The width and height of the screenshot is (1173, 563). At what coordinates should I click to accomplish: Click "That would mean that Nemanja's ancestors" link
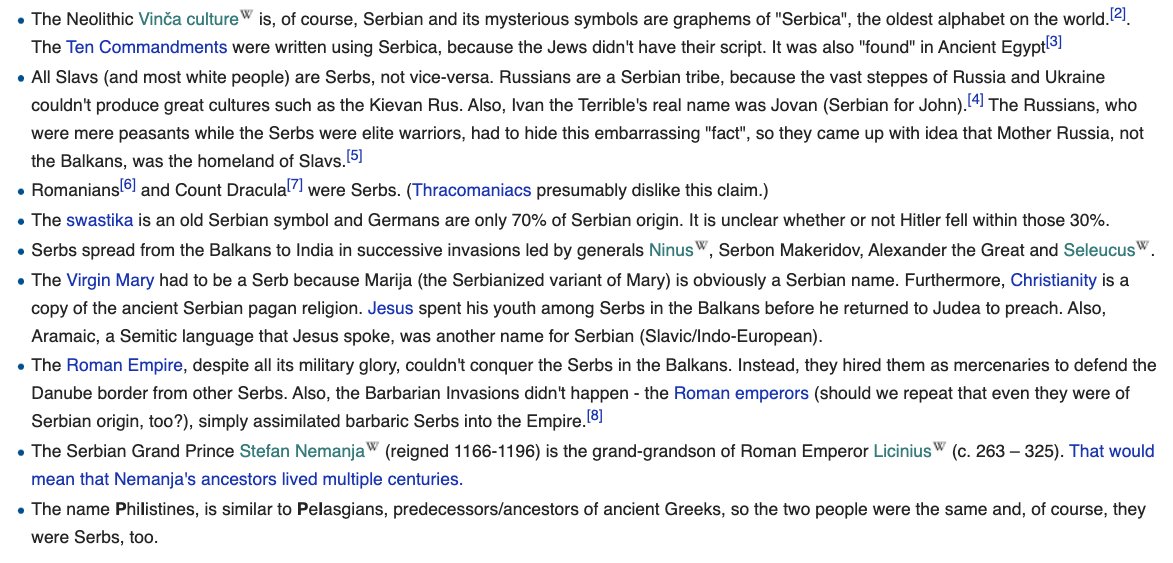click(x=1112, y=451)
